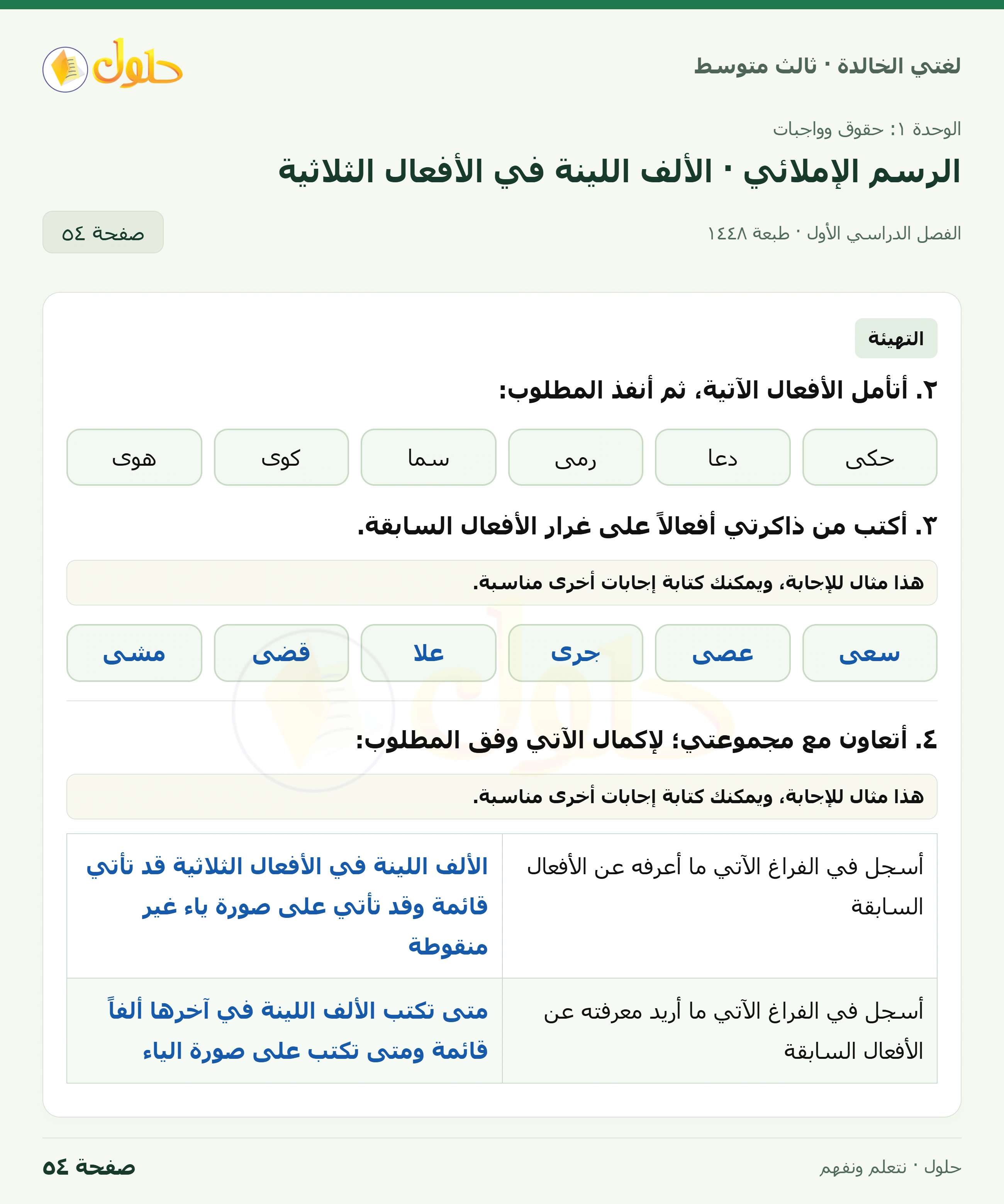This screenshot has height=1204, width=1004.
Task: Click the verb chip سما
Action: coord(428,457)
